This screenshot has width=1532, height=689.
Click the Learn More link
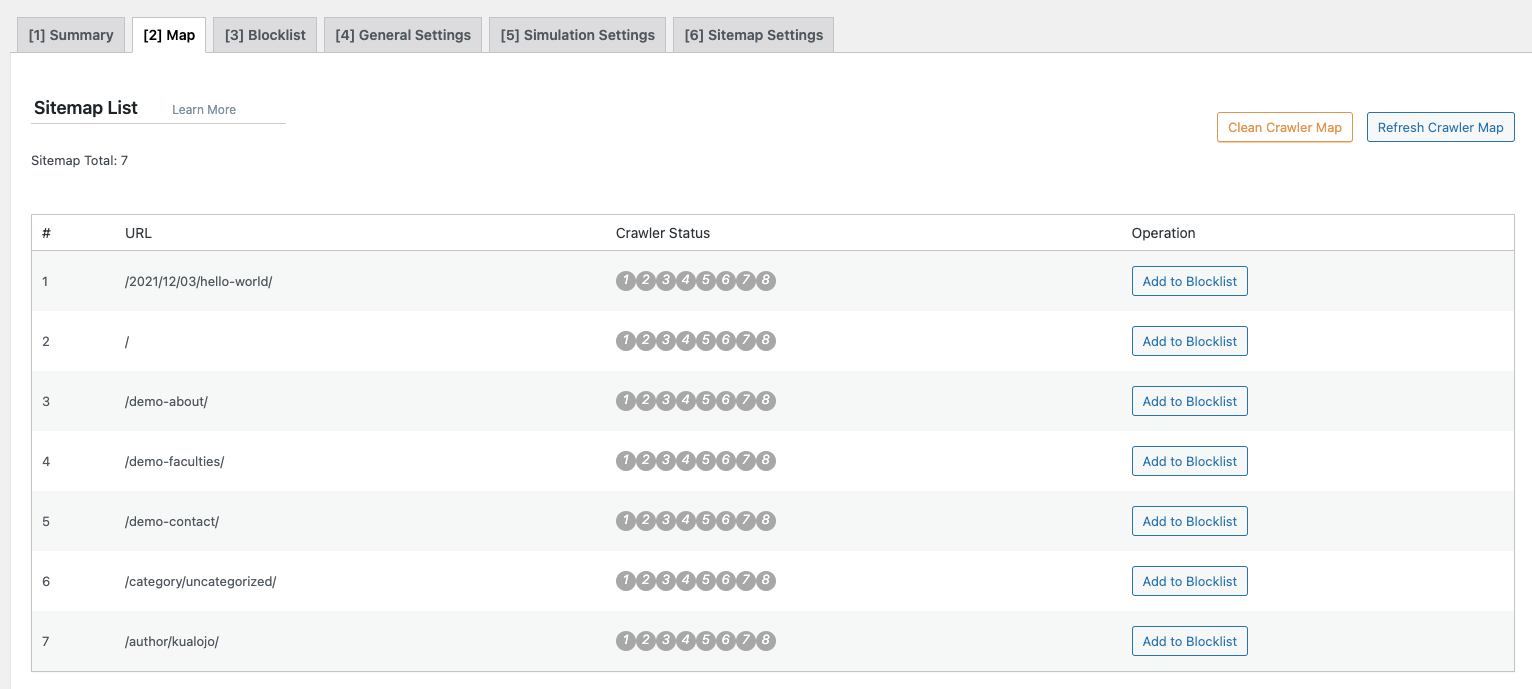204,110
